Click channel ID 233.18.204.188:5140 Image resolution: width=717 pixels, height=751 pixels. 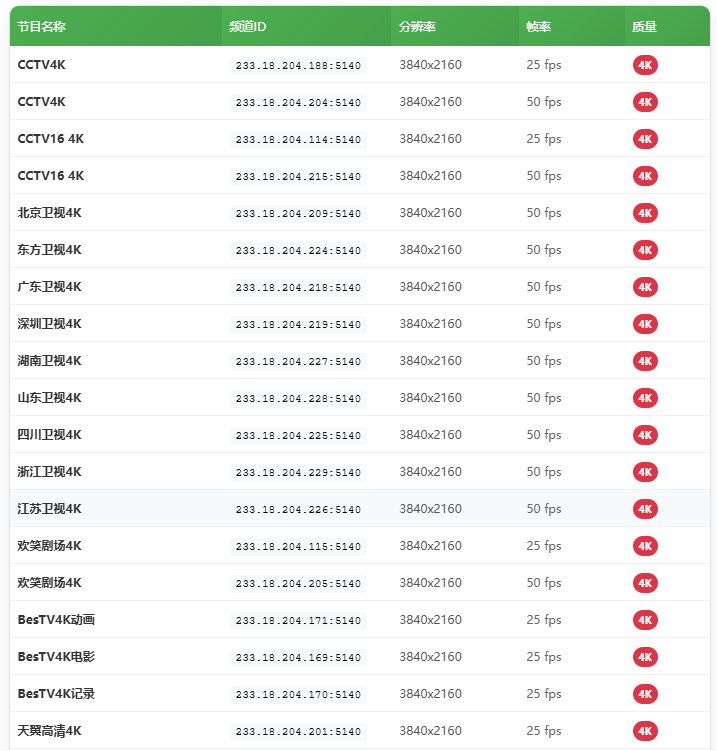298,66
